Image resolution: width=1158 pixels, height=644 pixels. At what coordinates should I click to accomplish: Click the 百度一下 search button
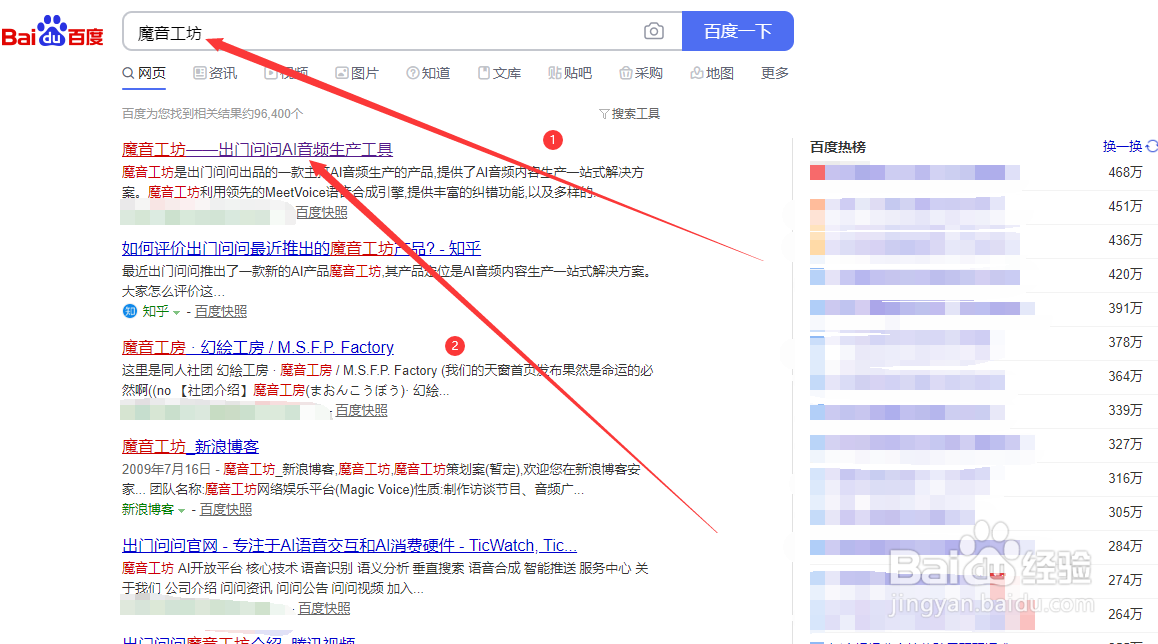(x=737, y=31)
